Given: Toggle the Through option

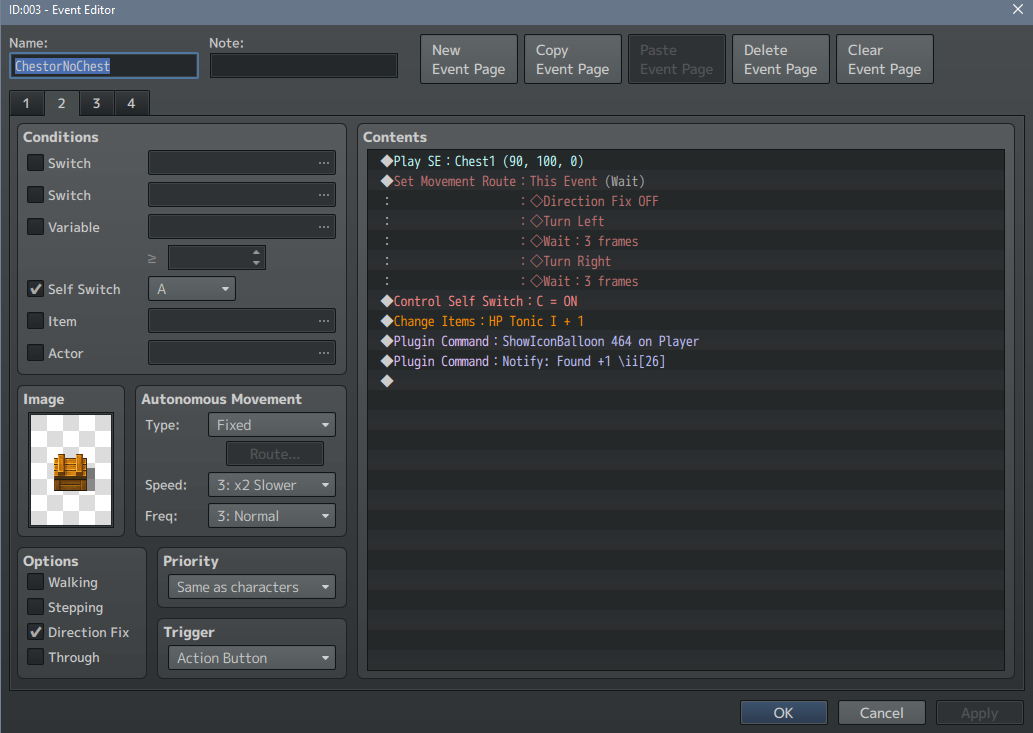Looking at the screenshot, I should click(36, 657).
